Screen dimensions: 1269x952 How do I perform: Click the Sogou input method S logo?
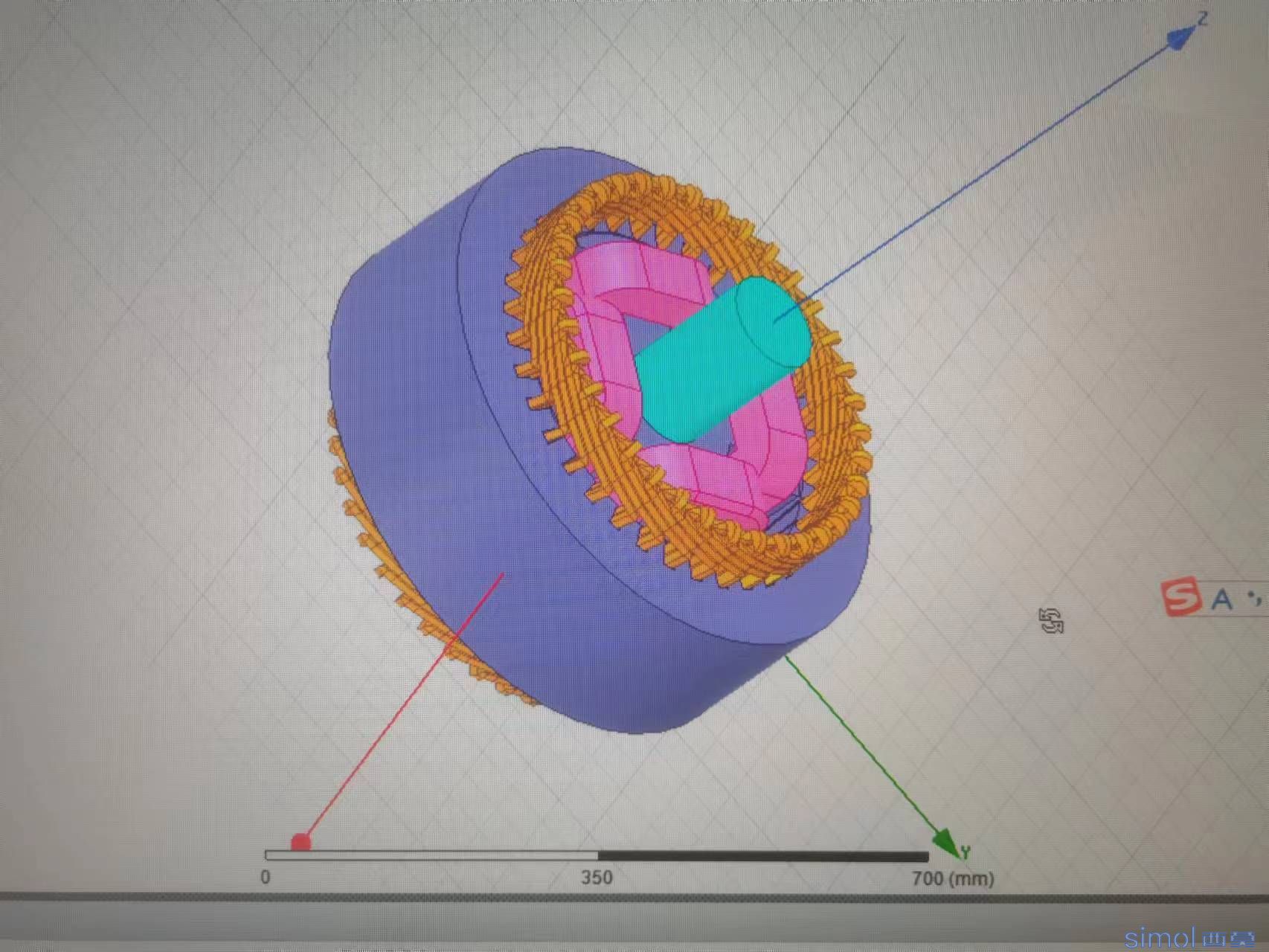tap(1183, 597)
